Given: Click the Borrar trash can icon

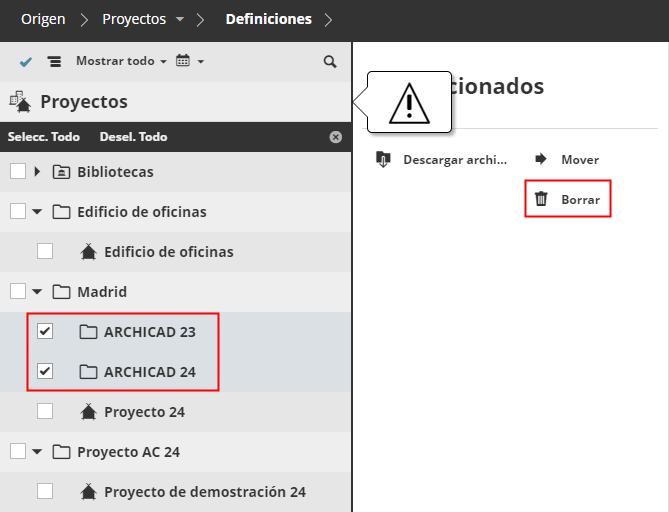Looking at the screenshot, I should [x=541, y=199].
